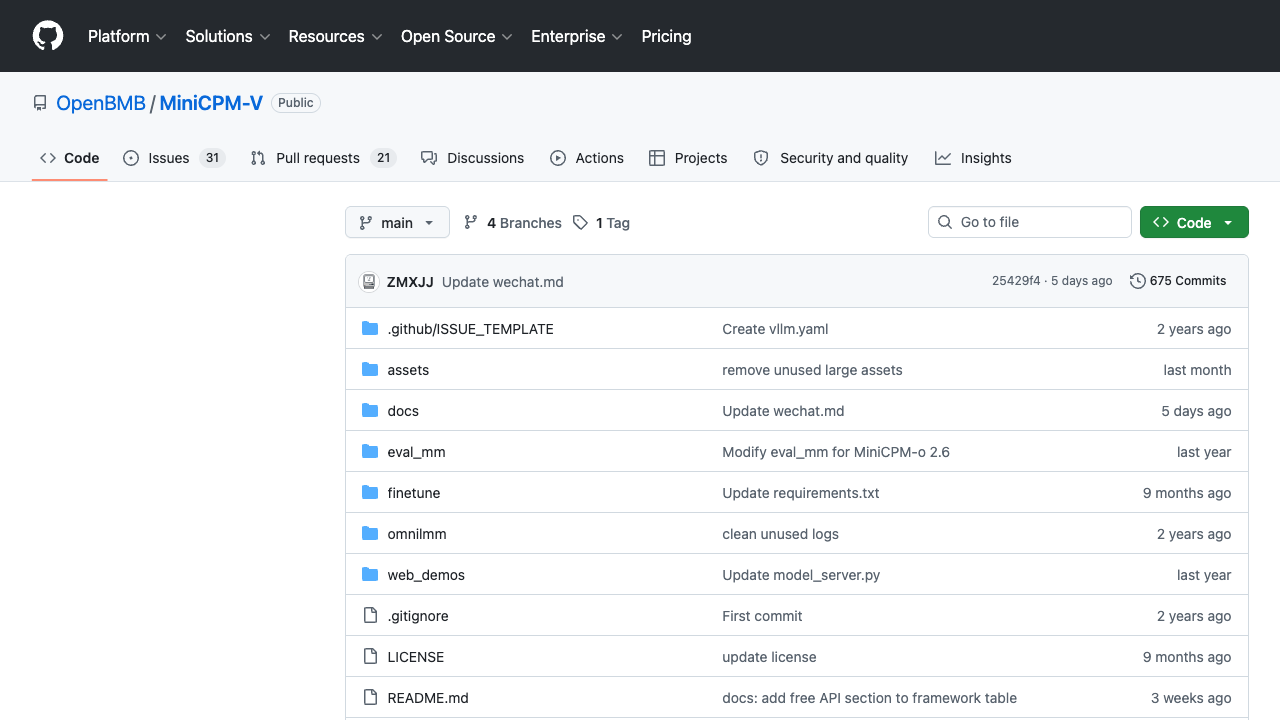1280x720 pixels.
Task: Open the Open Source dropdown
Action: 457,36
